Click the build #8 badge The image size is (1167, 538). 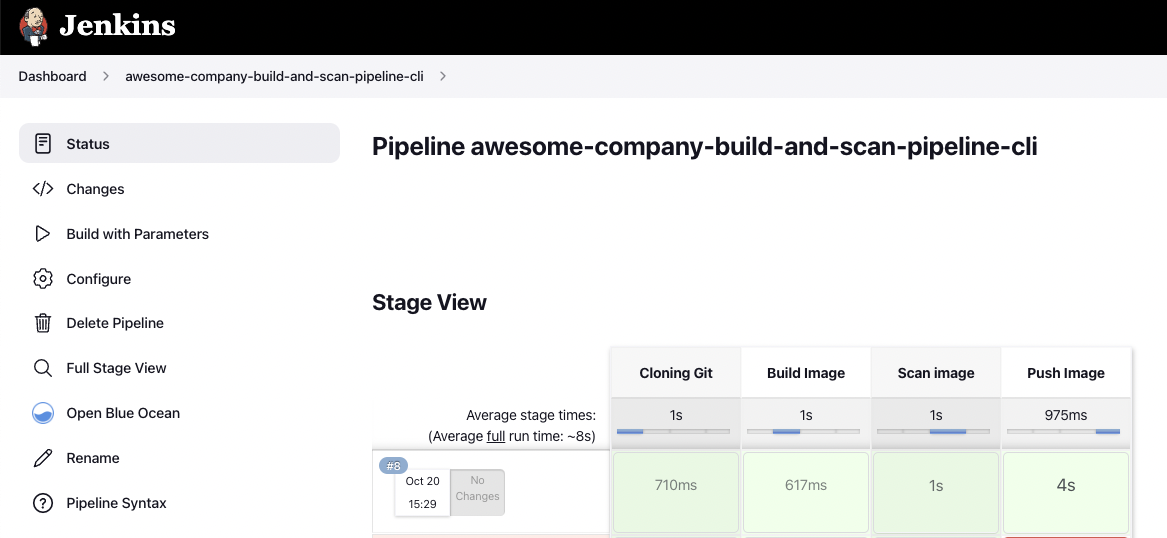(x=394, y=466)
